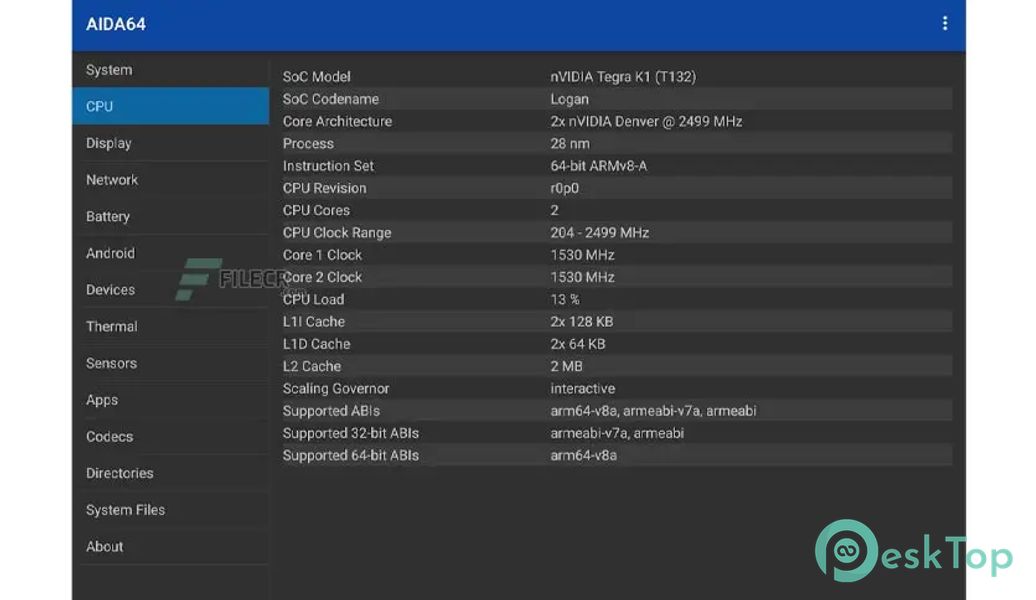Click the AIDA64 app title
Image resolution: width=1036 pixels, height=600 pixels.
point(116,24)
